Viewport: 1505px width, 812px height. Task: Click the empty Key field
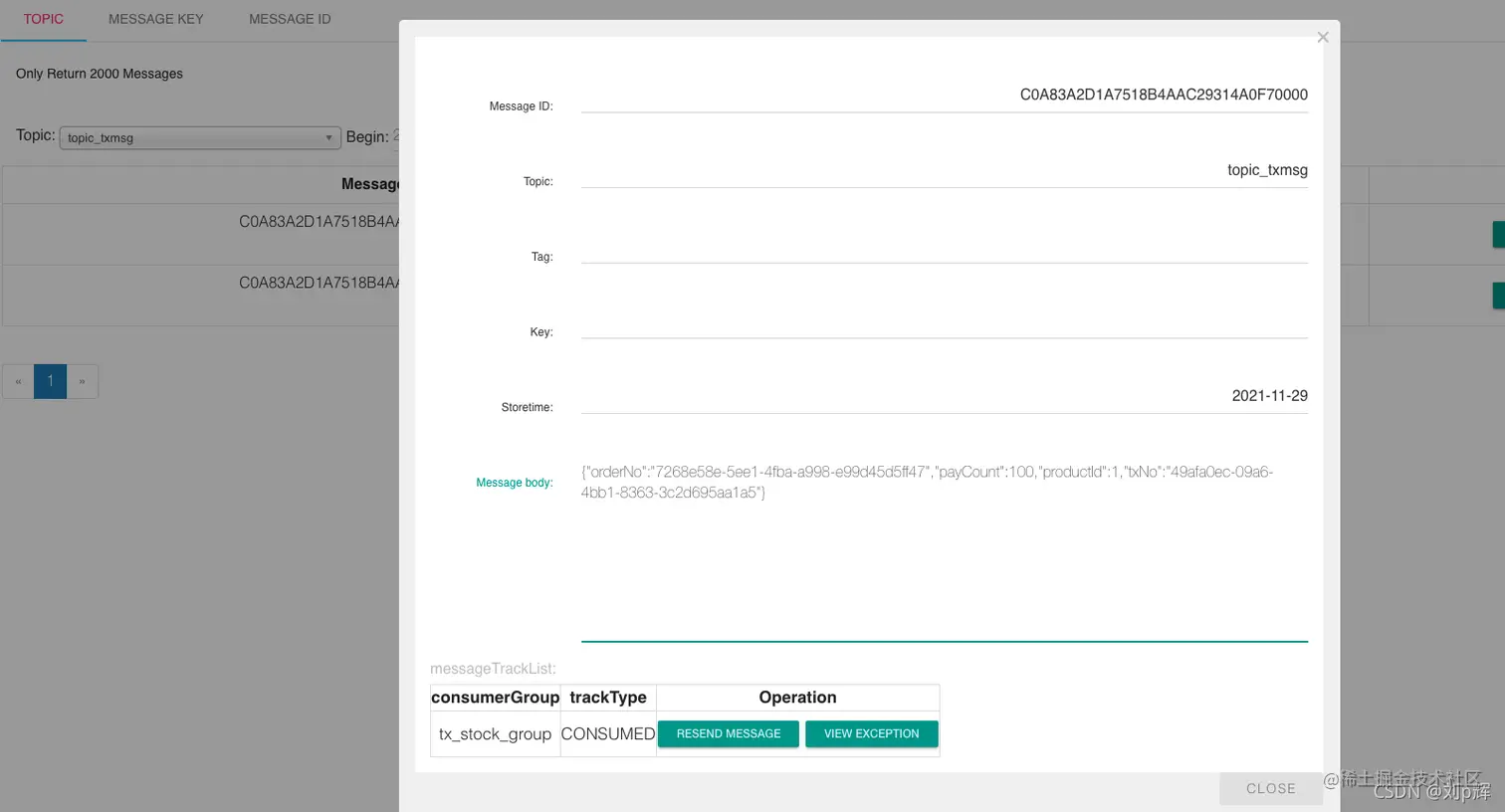pyautogui.click(x=945, y=322)
